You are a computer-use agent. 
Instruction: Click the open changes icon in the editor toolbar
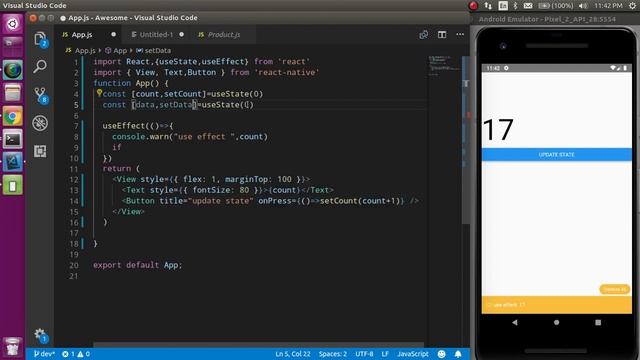(x=424, y=35)
